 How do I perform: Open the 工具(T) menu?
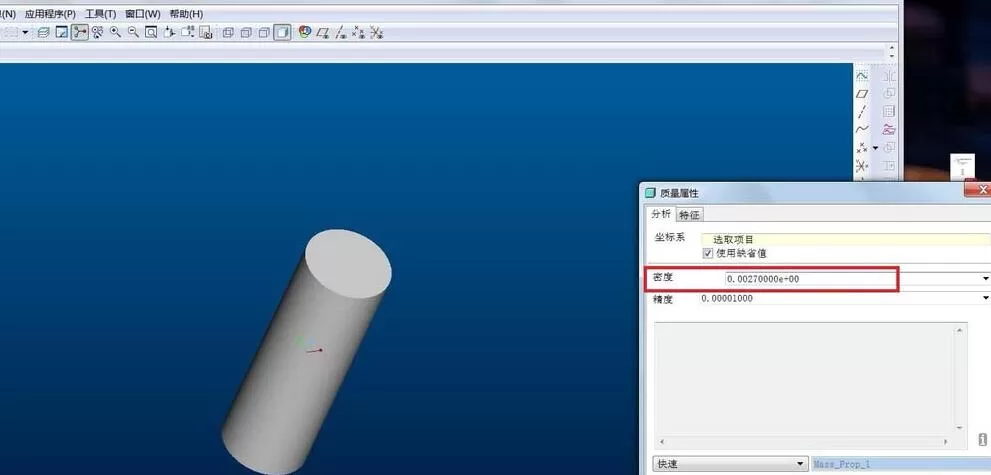click(x=100, y=14)
